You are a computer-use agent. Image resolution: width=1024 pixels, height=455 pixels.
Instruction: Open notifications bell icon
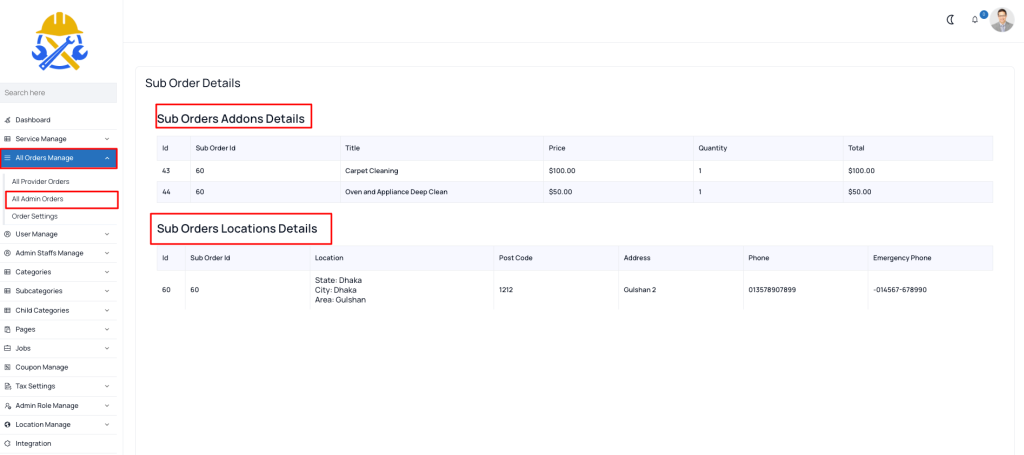(x=975, y=20)
